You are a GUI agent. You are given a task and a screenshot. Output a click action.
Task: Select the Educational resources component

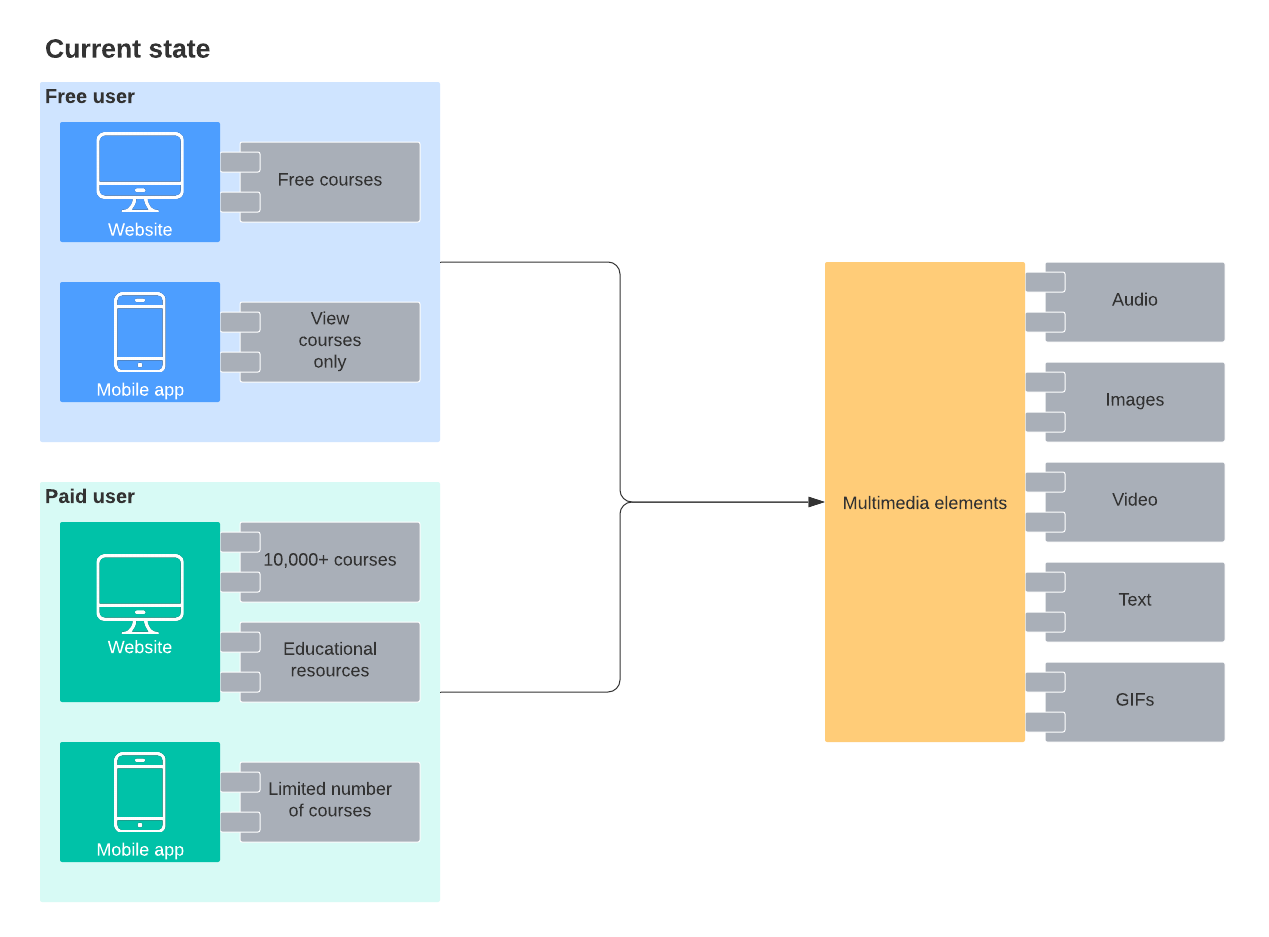point(330,661)
